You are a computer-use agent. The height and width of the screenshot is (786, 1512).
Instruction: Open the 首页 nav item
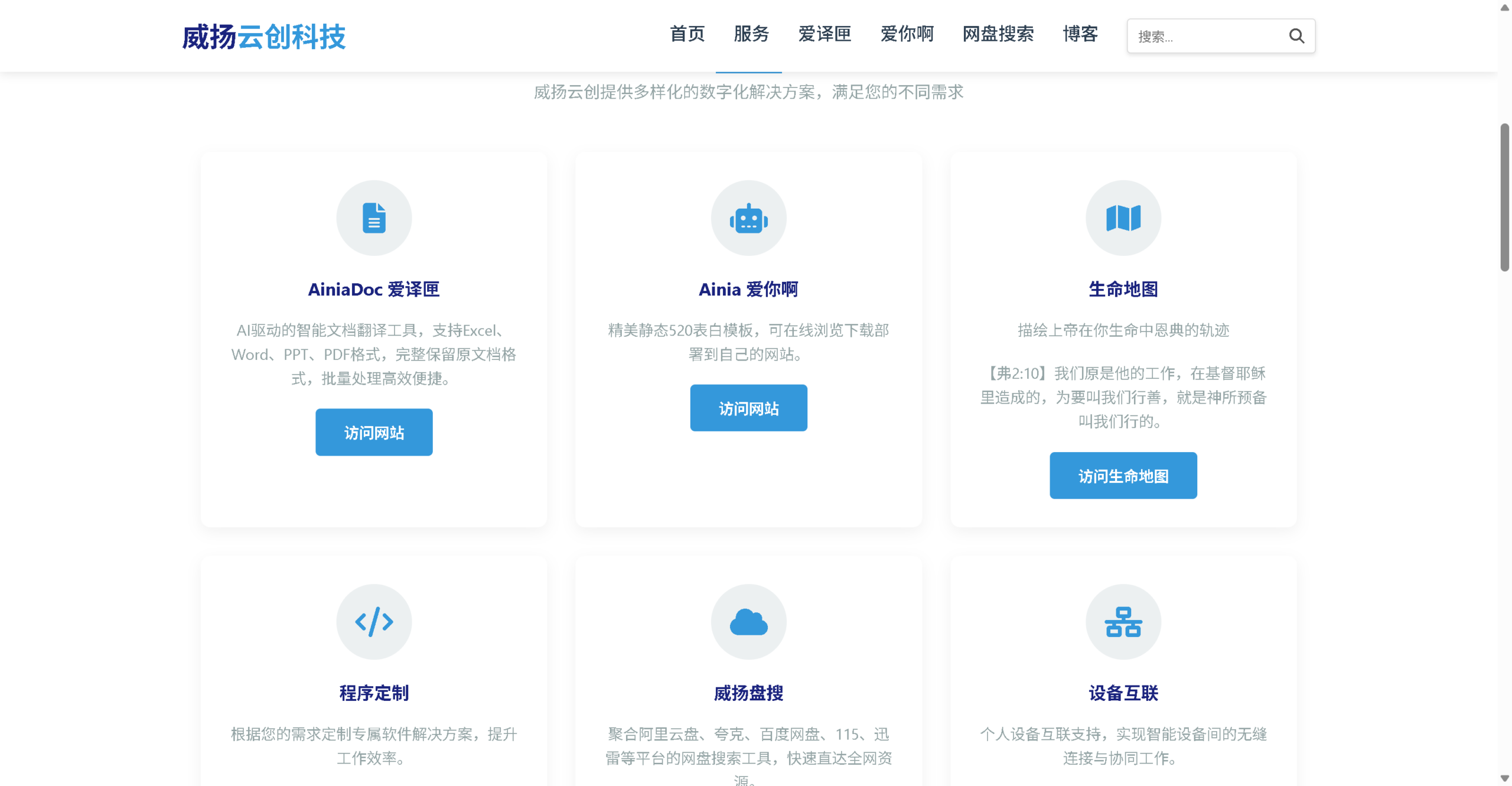pyautogui.click(x=687, y=34)
